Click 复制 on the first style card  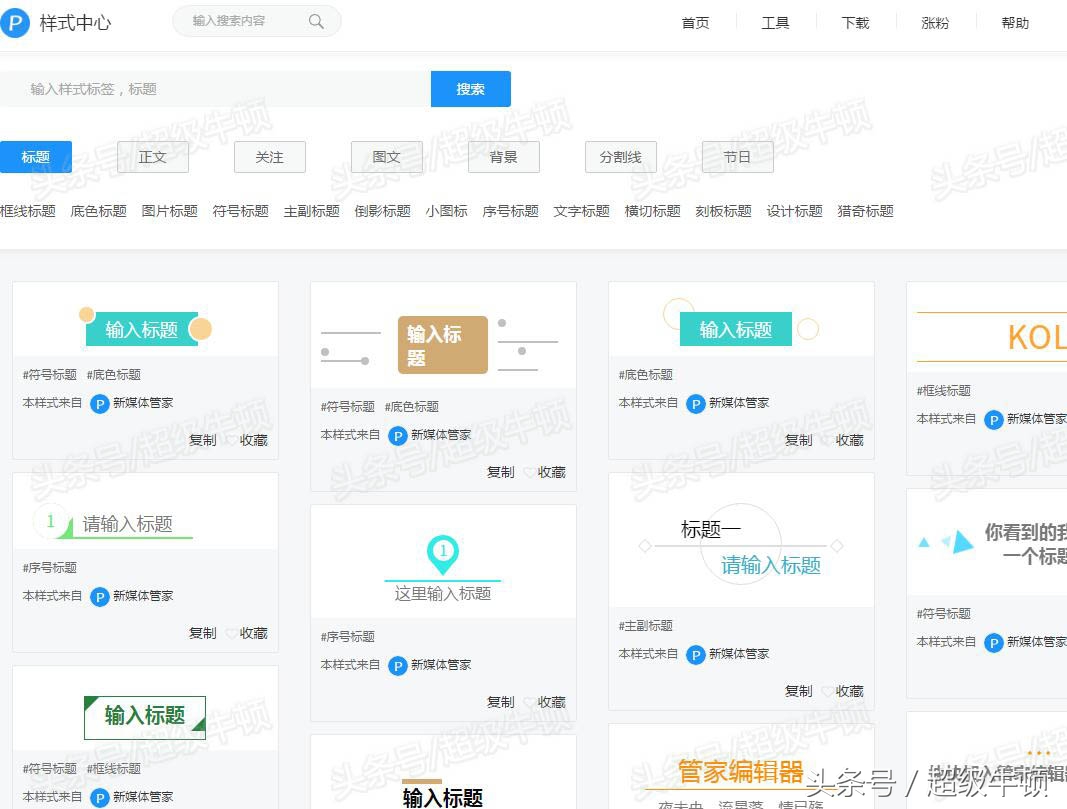(x=202, y=440)
